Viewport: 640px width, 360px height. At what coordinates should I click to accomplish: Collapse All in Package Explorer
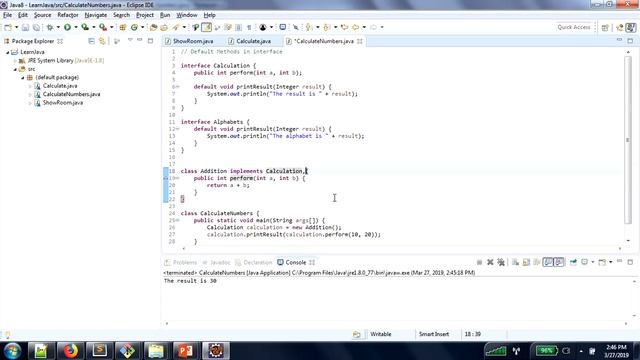(x=91, y=41)
